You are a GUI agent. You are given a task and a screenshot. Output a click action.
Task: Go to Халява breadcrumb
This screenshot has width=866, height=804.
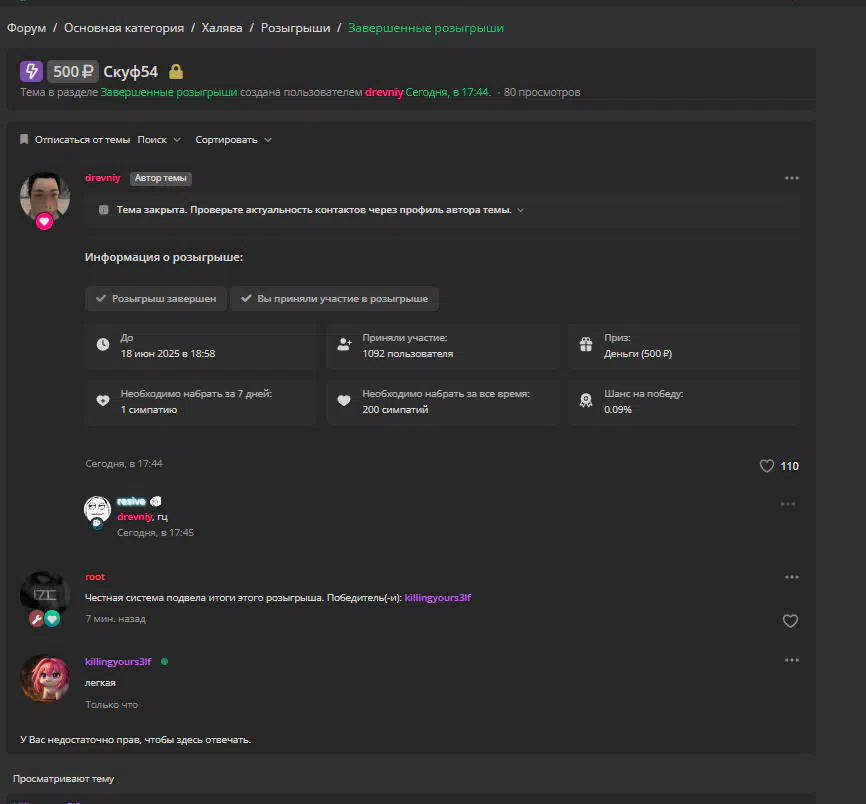[221, 28]
